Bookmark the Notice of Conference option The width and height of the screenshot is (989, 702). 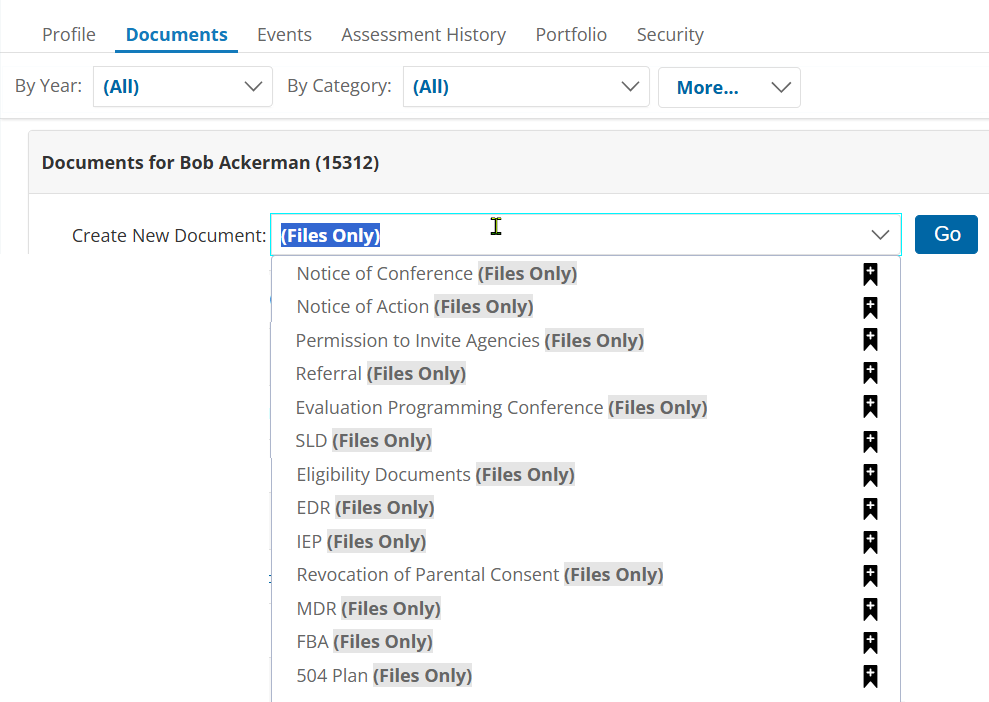pos(870,274)
